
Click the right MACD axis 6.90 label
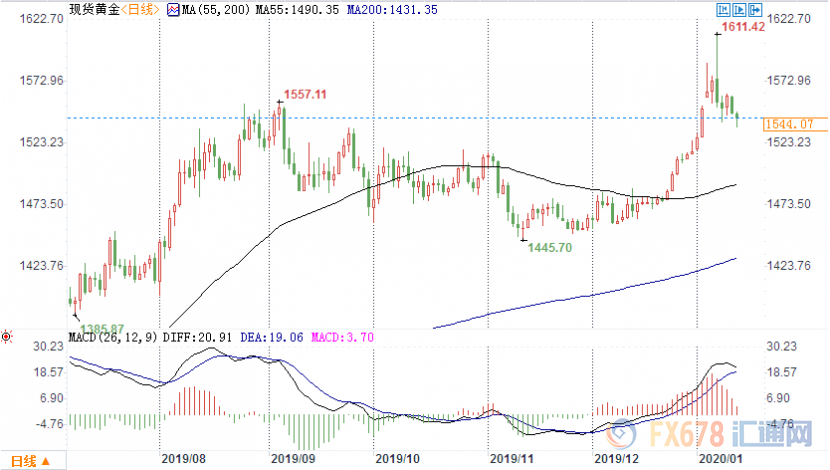point(778,398)
